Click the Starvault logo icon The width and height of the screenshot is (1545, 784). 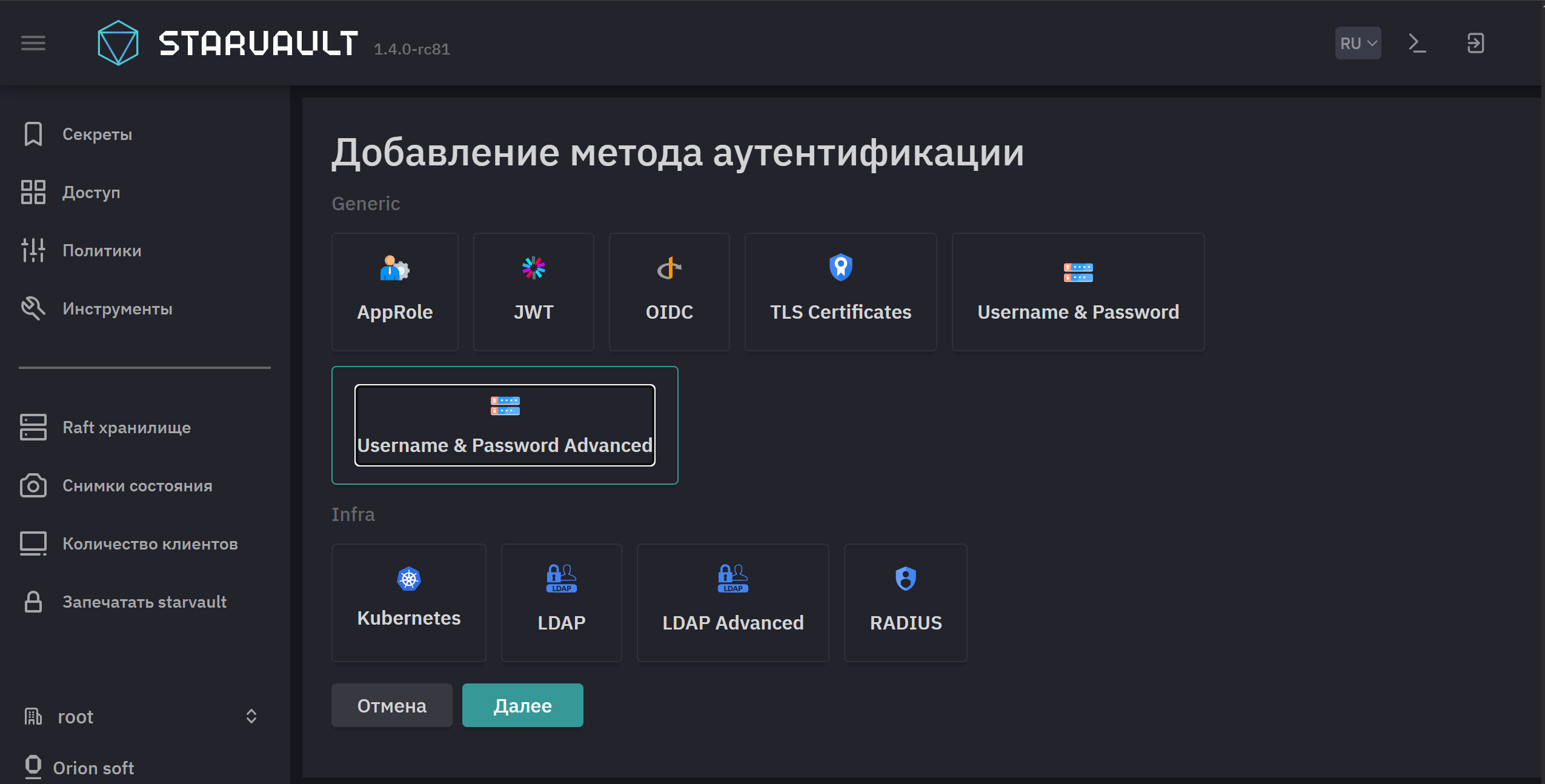(118, 43)
